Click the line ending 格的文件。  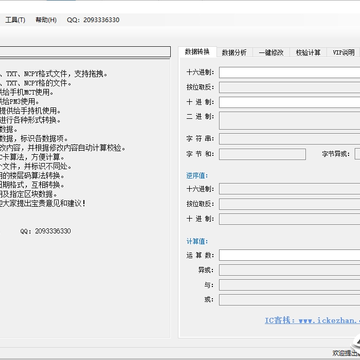point(36,83)
